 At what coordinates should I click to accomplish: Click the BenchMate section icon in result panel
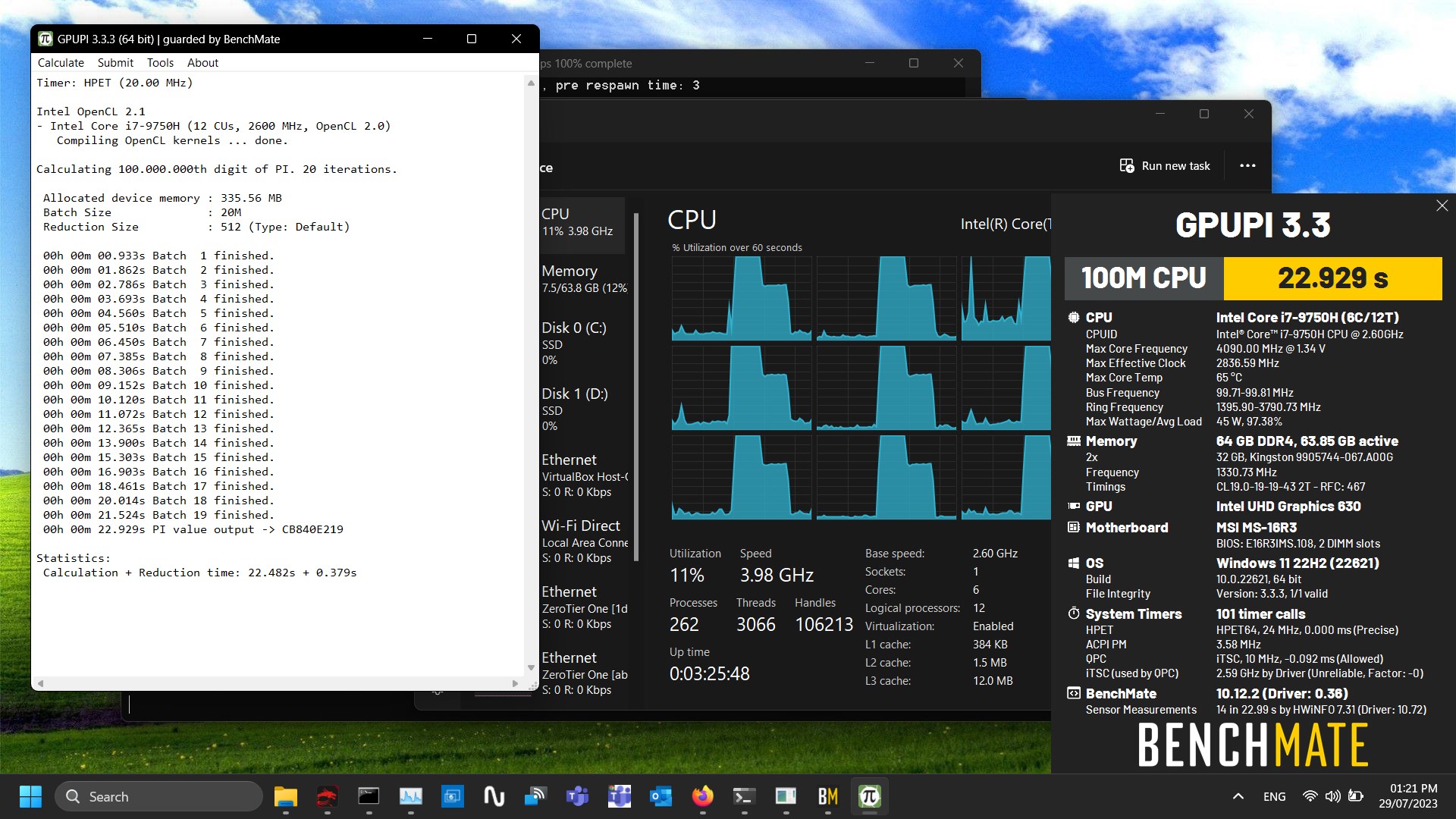[x=1074, y=693]
